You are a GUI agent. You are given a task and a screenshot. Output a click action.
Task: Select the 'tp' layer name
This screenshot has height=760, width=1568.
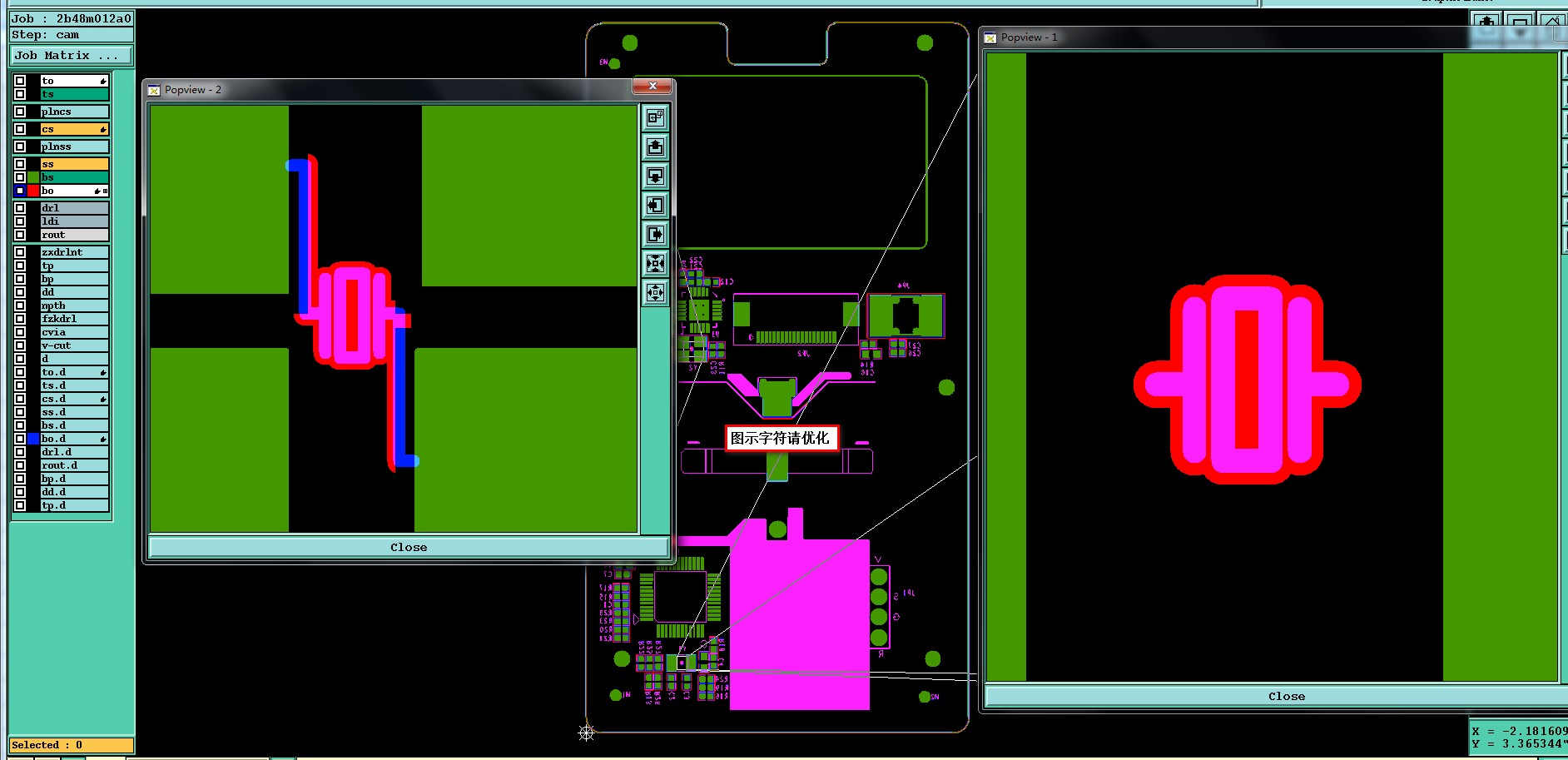(74, 266)
